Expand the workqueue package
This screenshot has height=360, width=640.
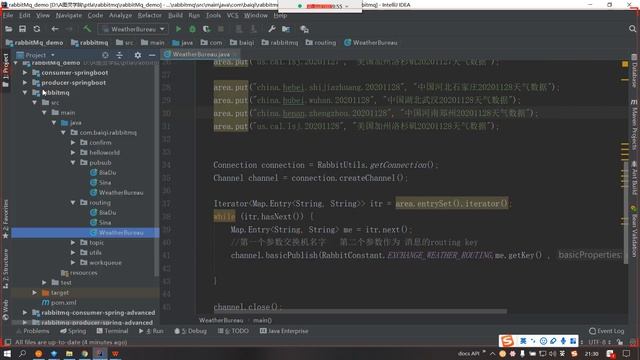click(x=73, y=262)
